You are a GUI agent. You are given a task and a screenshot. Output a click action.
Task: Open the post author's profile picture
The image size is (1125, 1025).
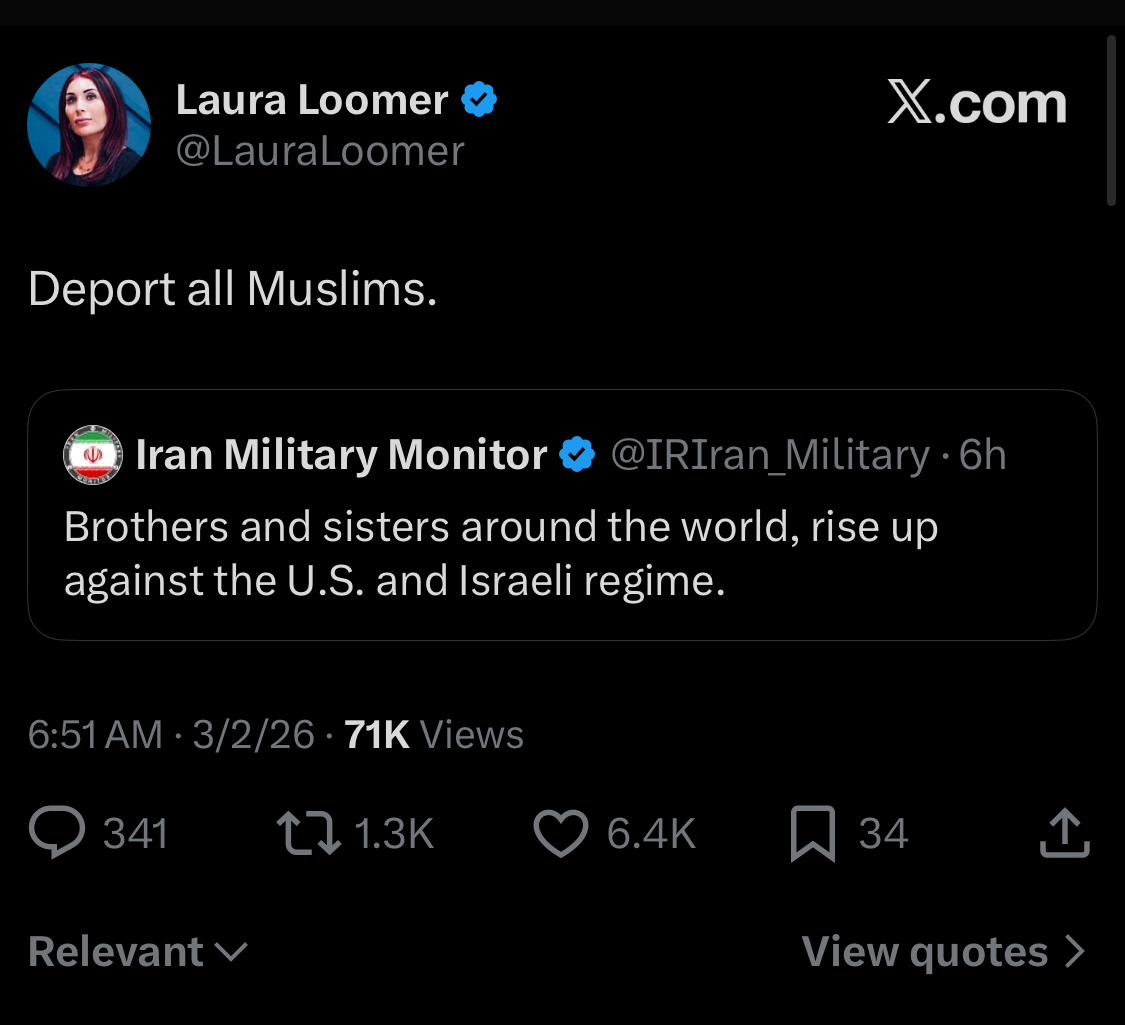89,125
